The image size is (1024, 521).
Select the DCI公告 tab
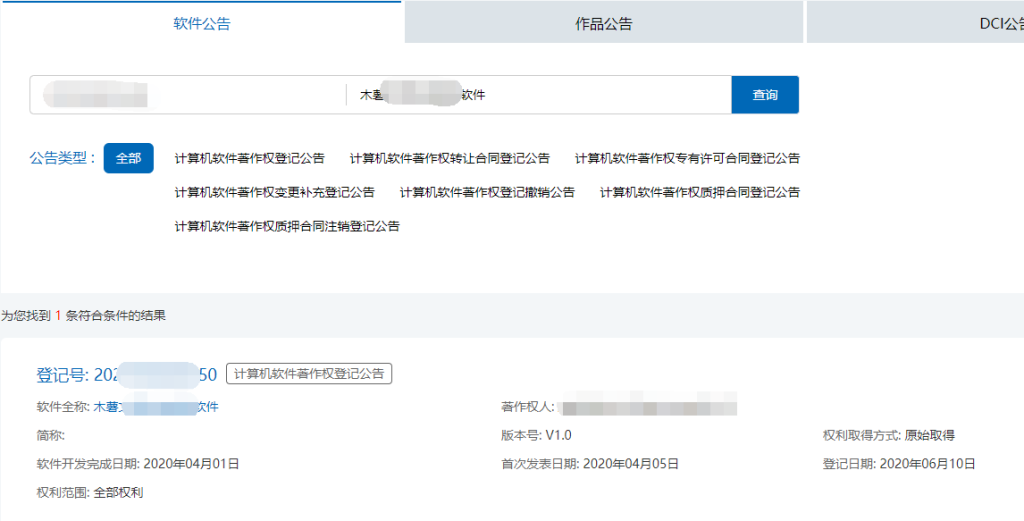click(1000, 23)
